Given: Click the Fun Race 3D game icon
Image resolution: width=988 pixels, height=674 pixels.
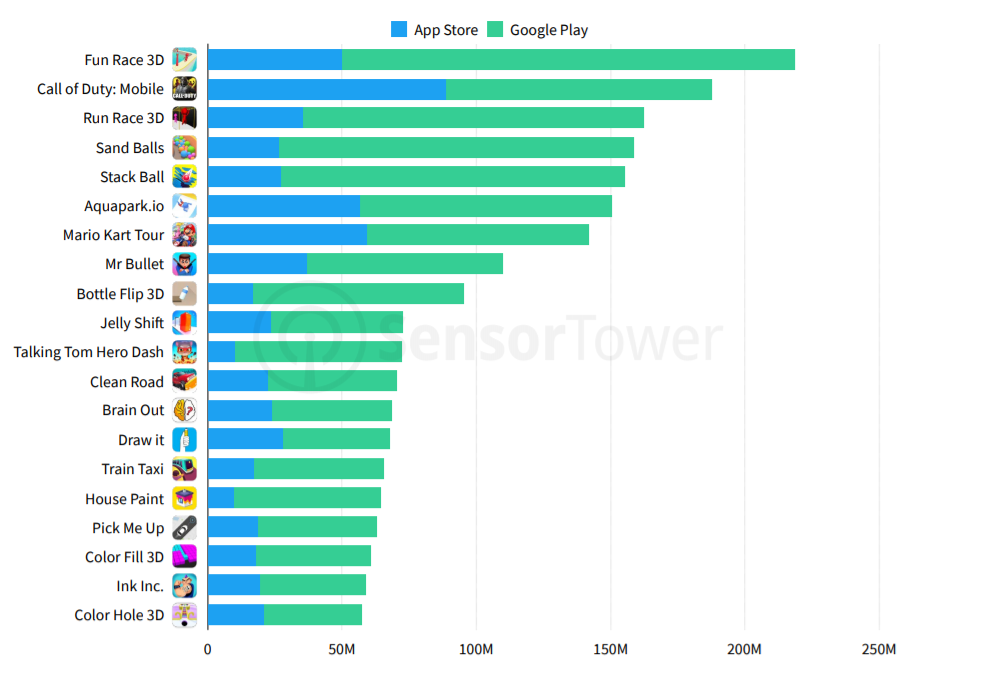Looking at the screenshot, I should point(185,60).
